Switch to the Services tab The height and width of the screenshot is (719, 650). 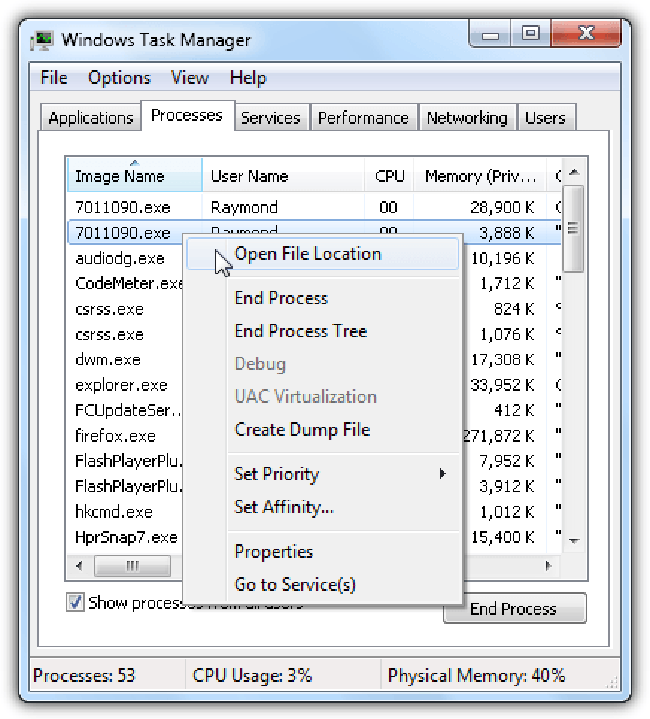point(270,118)
